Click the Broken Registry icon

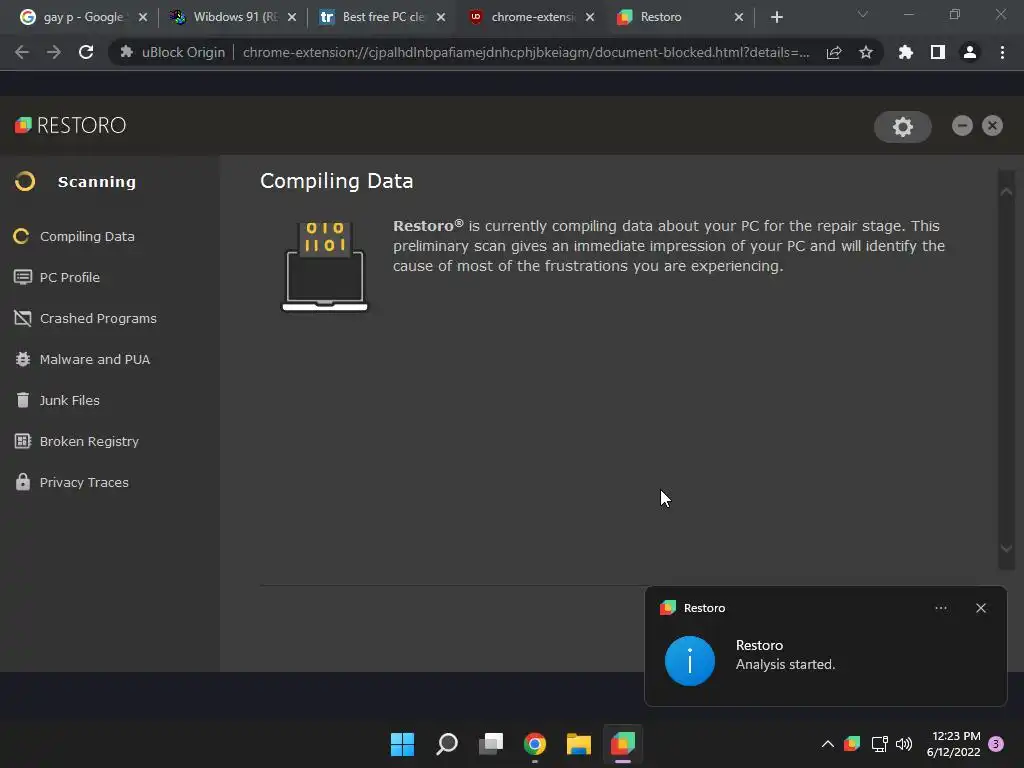click(x=22, y=441)
